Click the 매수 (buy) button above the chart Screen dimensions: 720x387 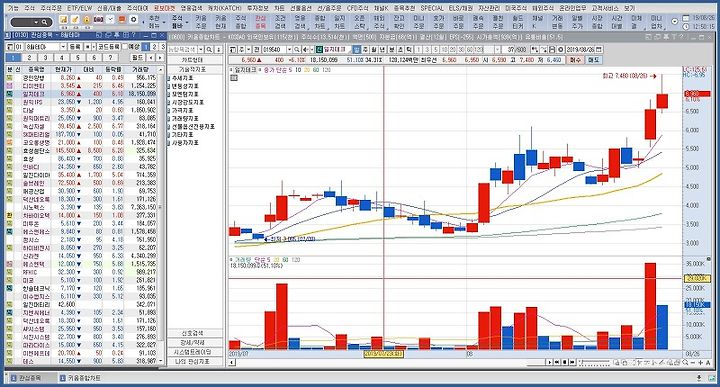click(575, 60)
